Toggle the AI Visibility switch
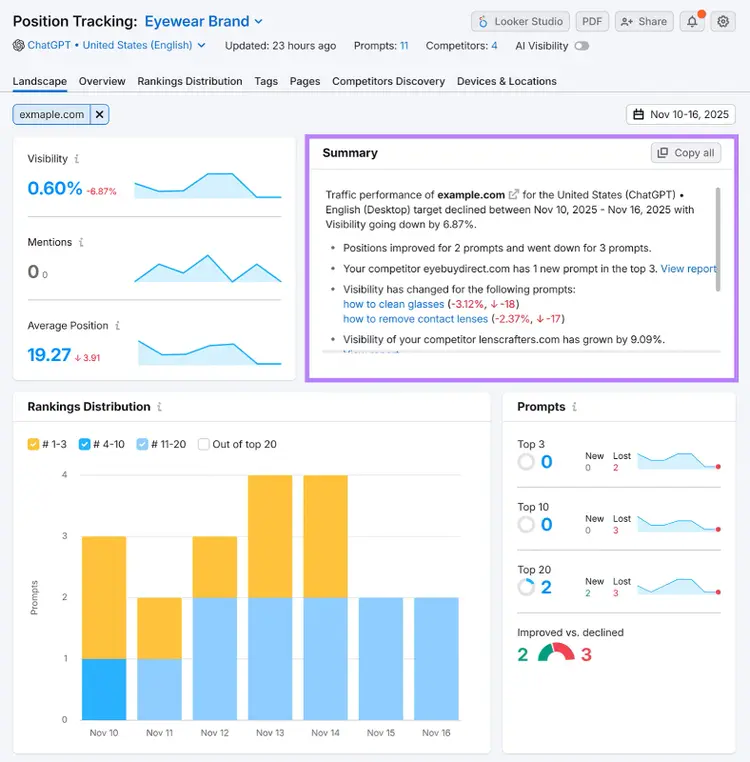This screenshot has width=750, height=762. tap(581, 46)
